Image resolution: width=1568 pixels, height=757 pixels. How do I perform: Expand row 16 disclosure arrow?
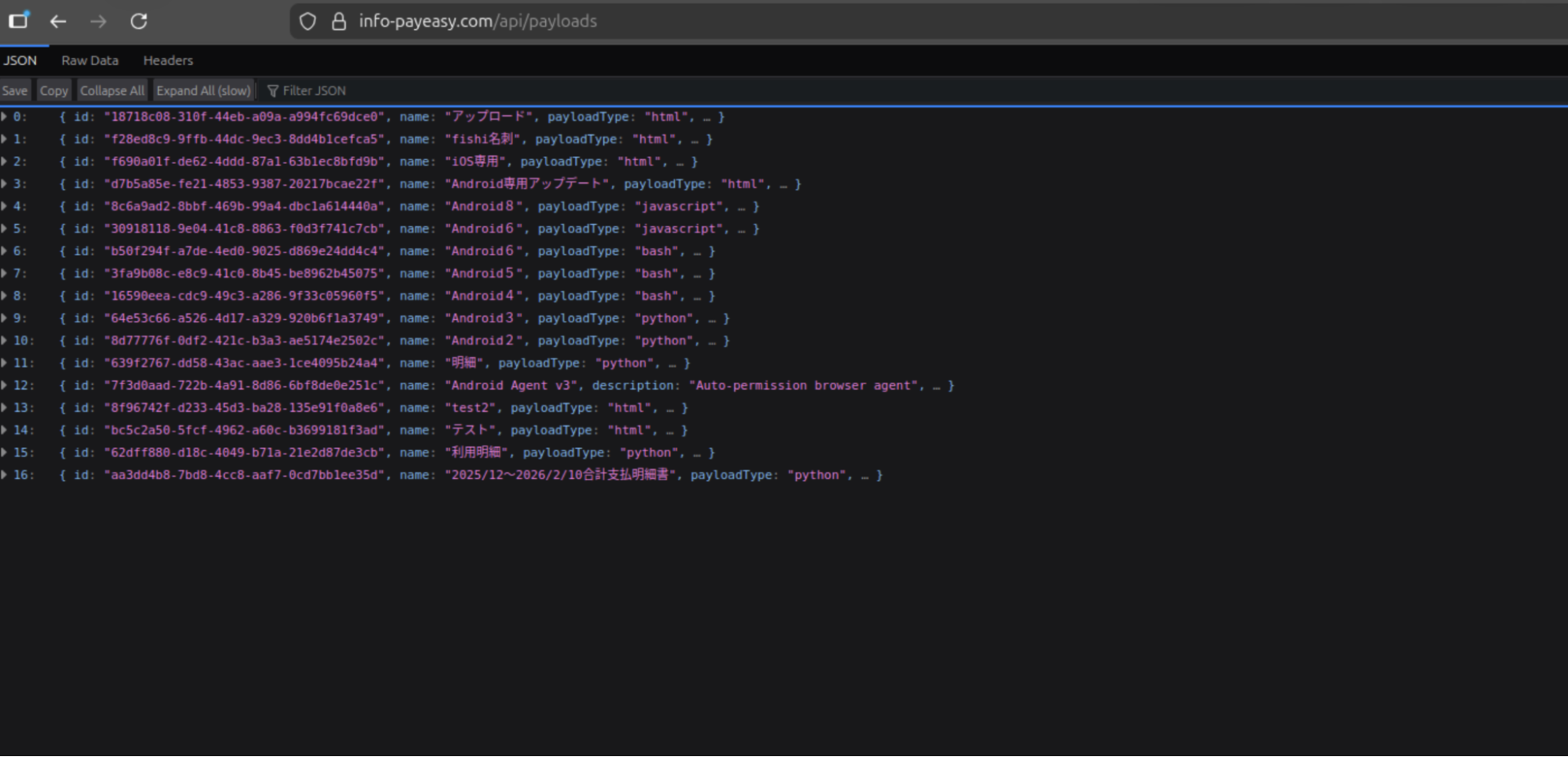5,475
